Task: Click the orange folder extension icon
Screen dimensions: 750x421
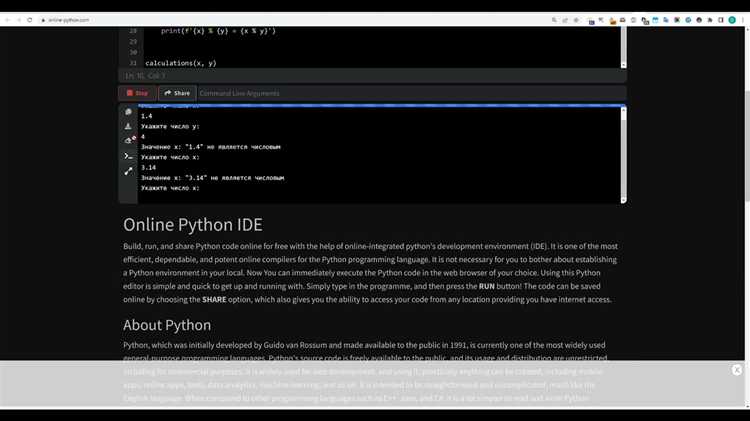Action: point(612,21)
